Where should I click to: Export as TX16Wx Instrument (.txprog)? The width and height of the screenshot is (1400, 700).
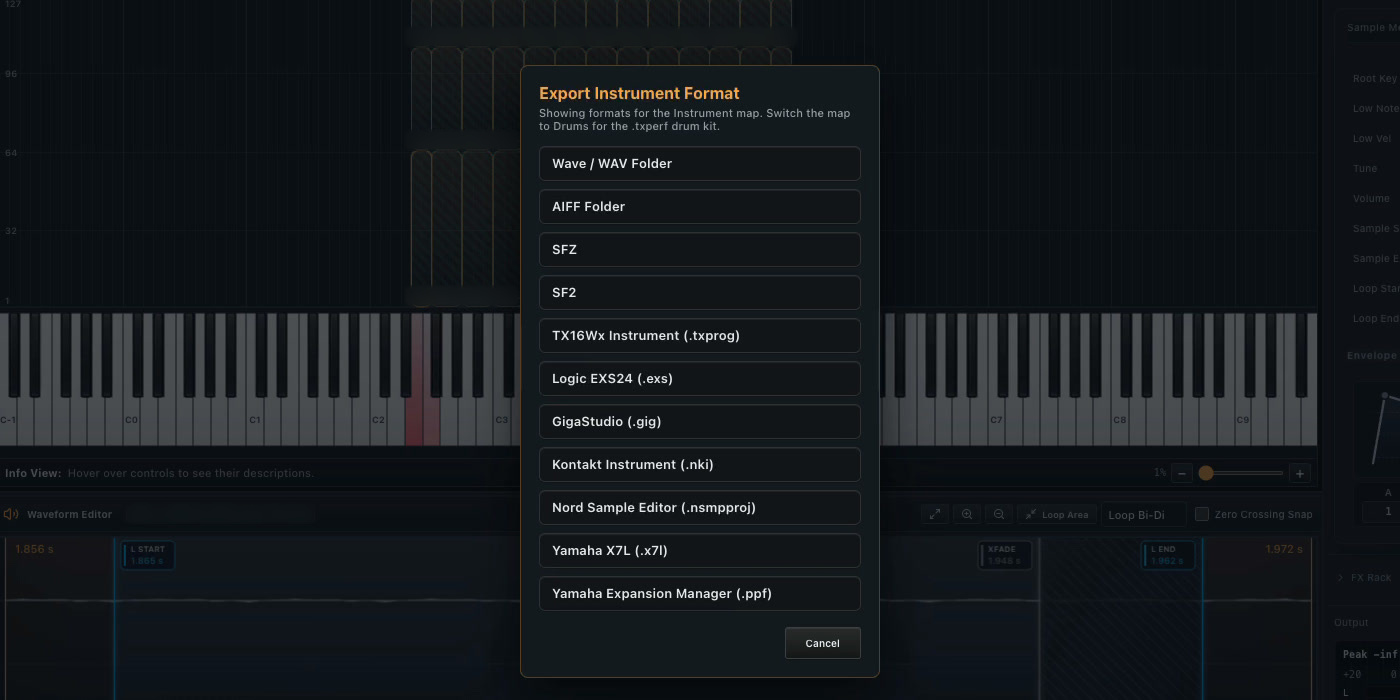pyautogui.click(x=699, y=336)
